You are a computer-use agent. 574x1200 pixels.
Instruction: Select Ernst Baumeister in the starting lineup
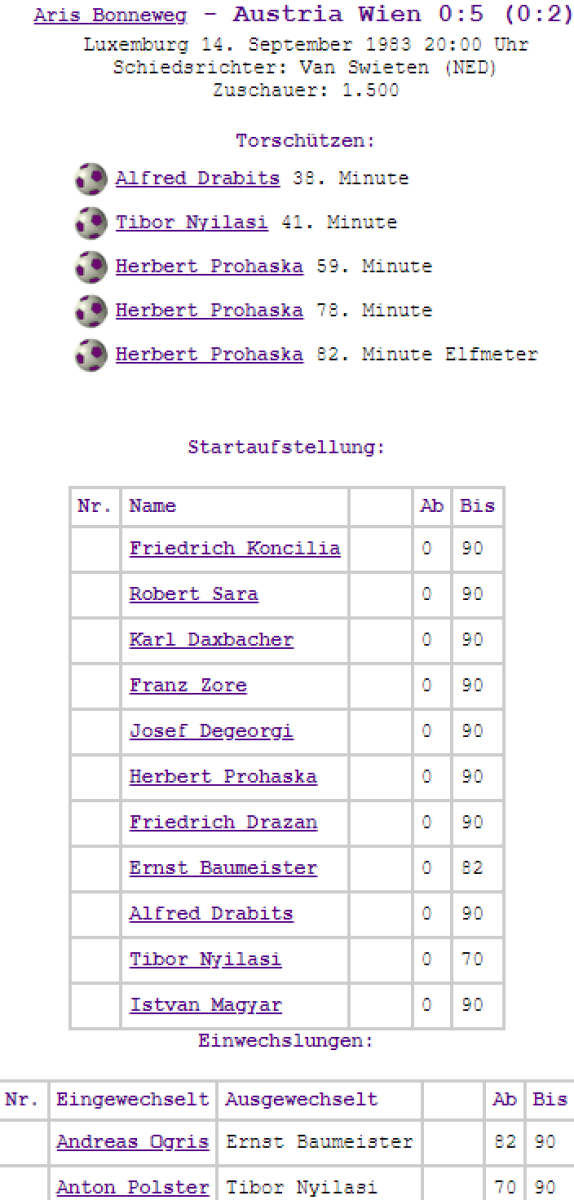click(x=223, y=869)
